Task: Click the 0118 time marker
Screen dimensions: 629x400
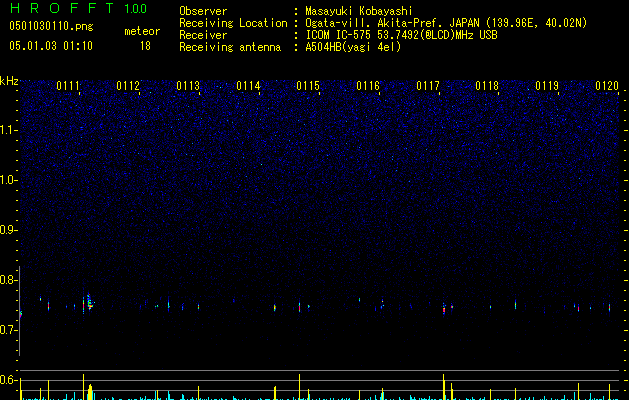Action: [x=487, y=86]
